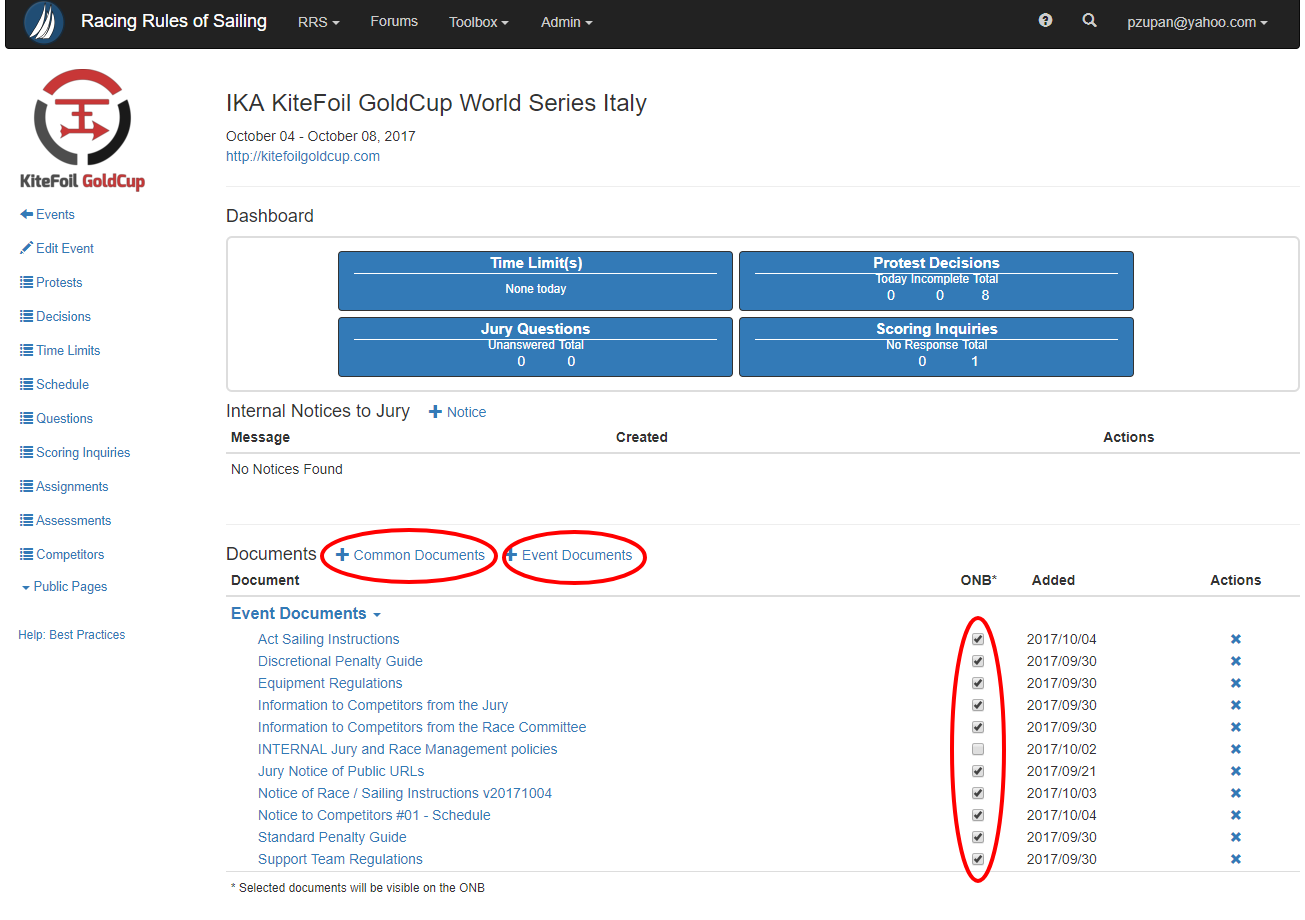Add Event Documents
This screenshot has height=920, width=1305.
[568, 555]
